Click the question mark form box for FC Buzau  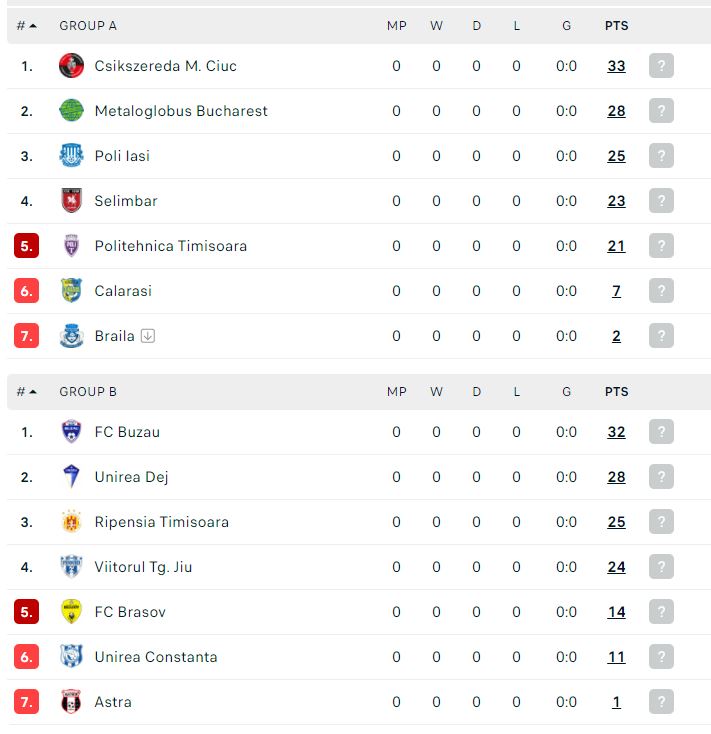click(661, 432)
